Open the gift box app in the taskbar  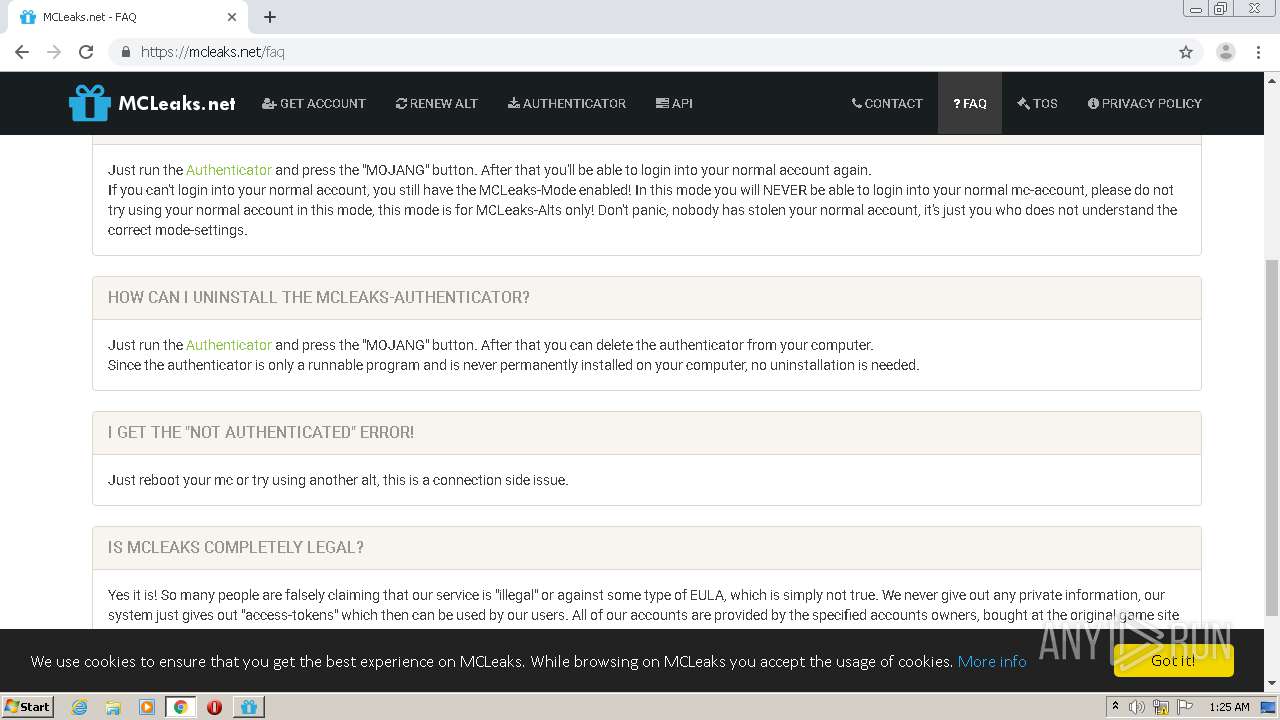[249, 707]
